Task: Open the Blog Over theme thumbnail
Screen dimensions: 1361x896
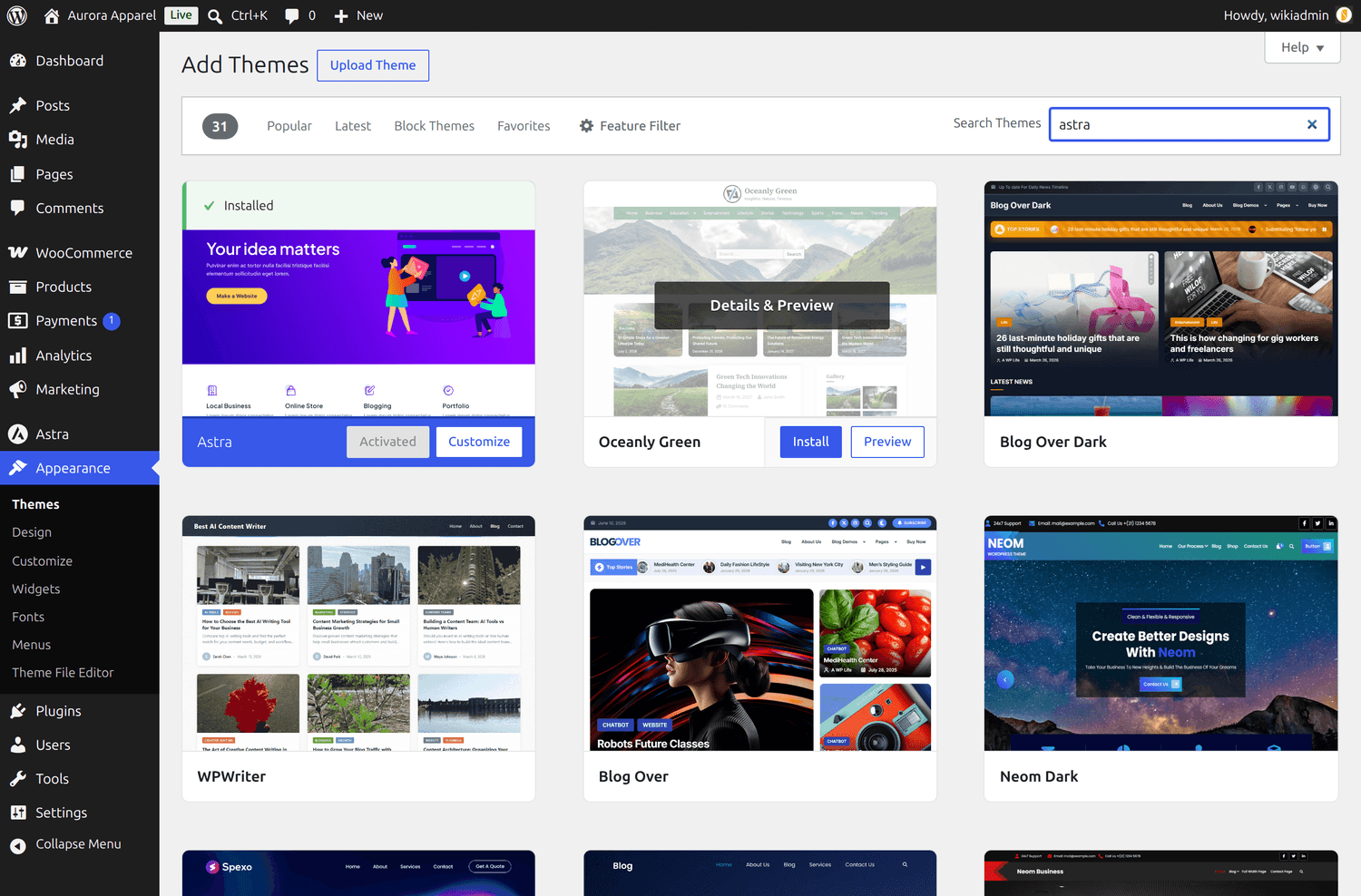Action: (760, 633)
